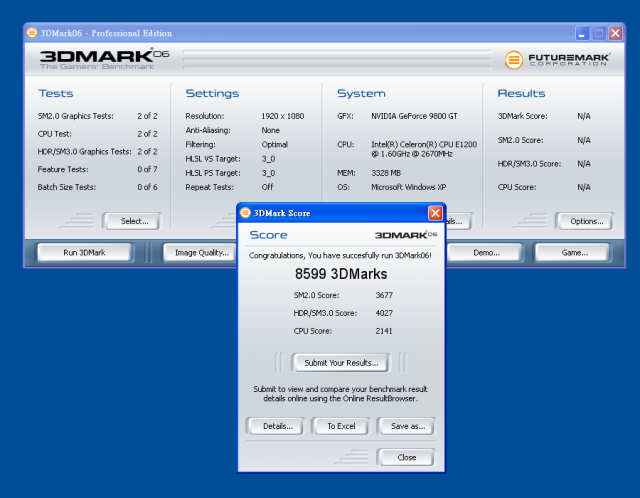Click the Batch Size Tests 0 of 6 value
This screenshot has height=498, width=640.
pyautogui.click(x=147, y=187)
